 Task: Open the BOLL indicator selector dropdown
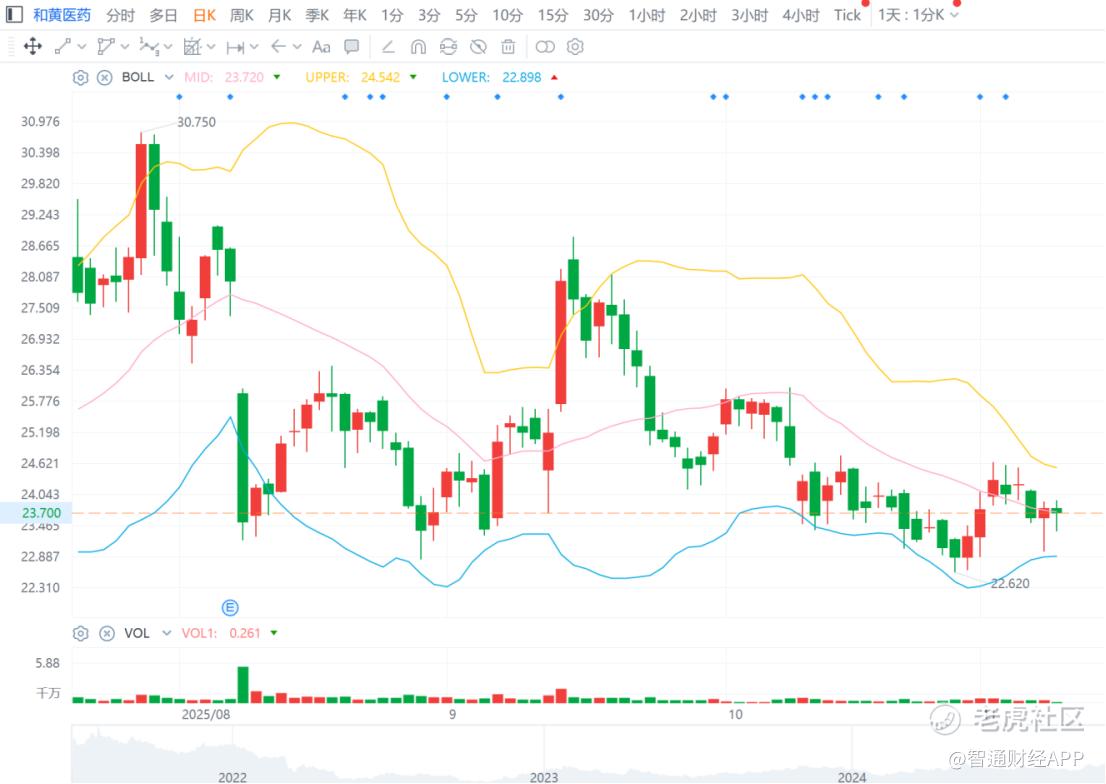tap(169, 78)
